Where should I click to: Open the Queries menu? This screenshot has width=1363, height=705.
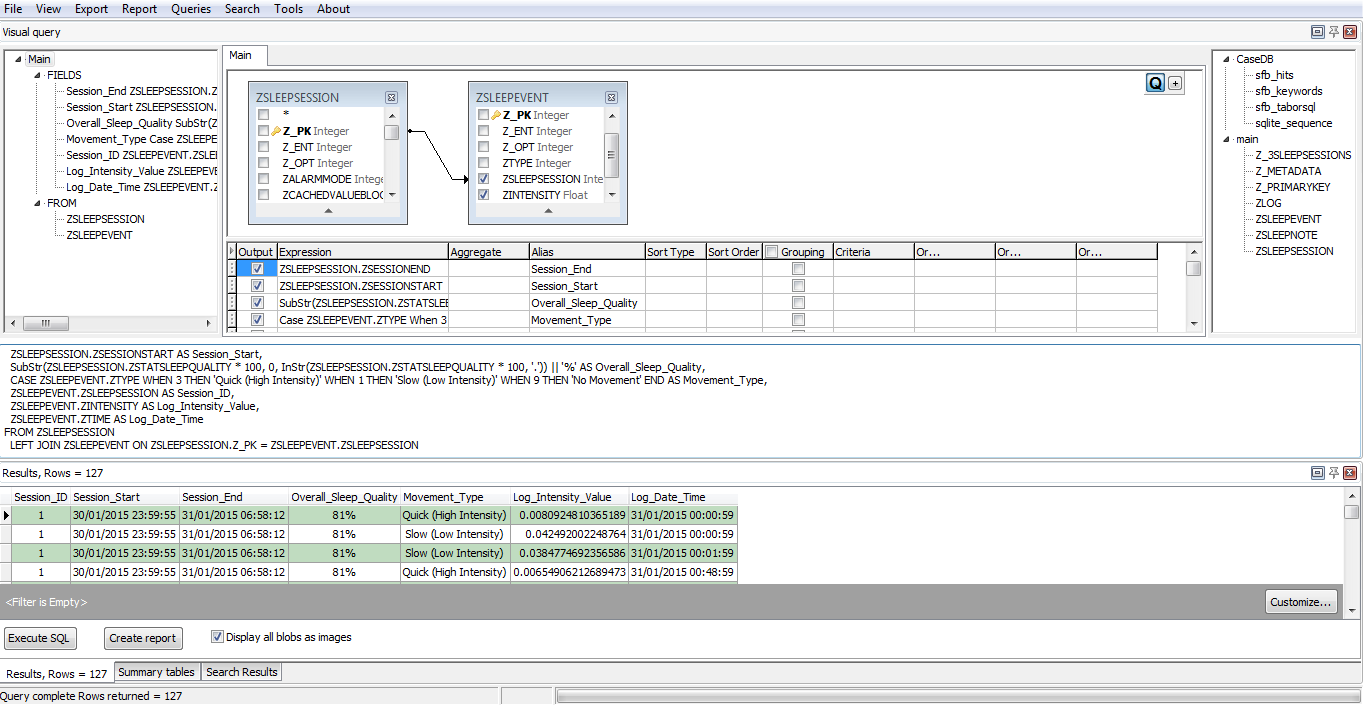[x=190, y=9]
